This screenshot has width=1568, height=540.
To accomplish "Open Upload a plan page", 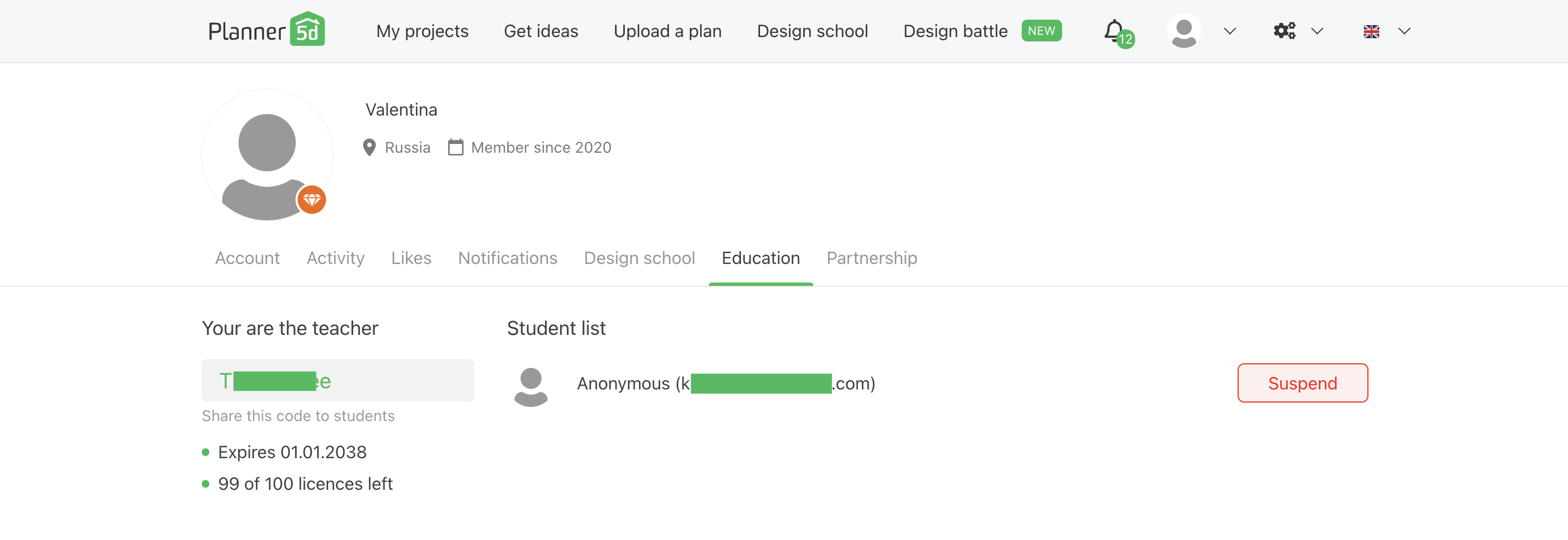I will 667,31.
